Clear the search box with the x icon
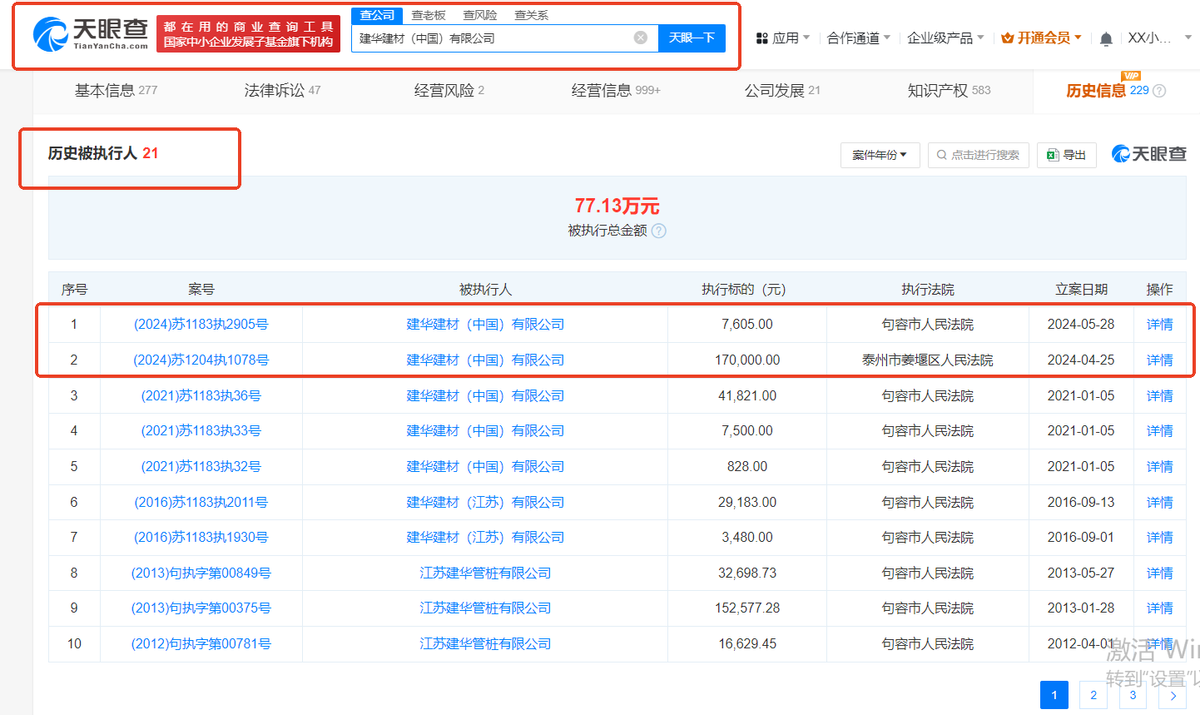The width and height of the screenshot is (1200, 715). (639, 37)
